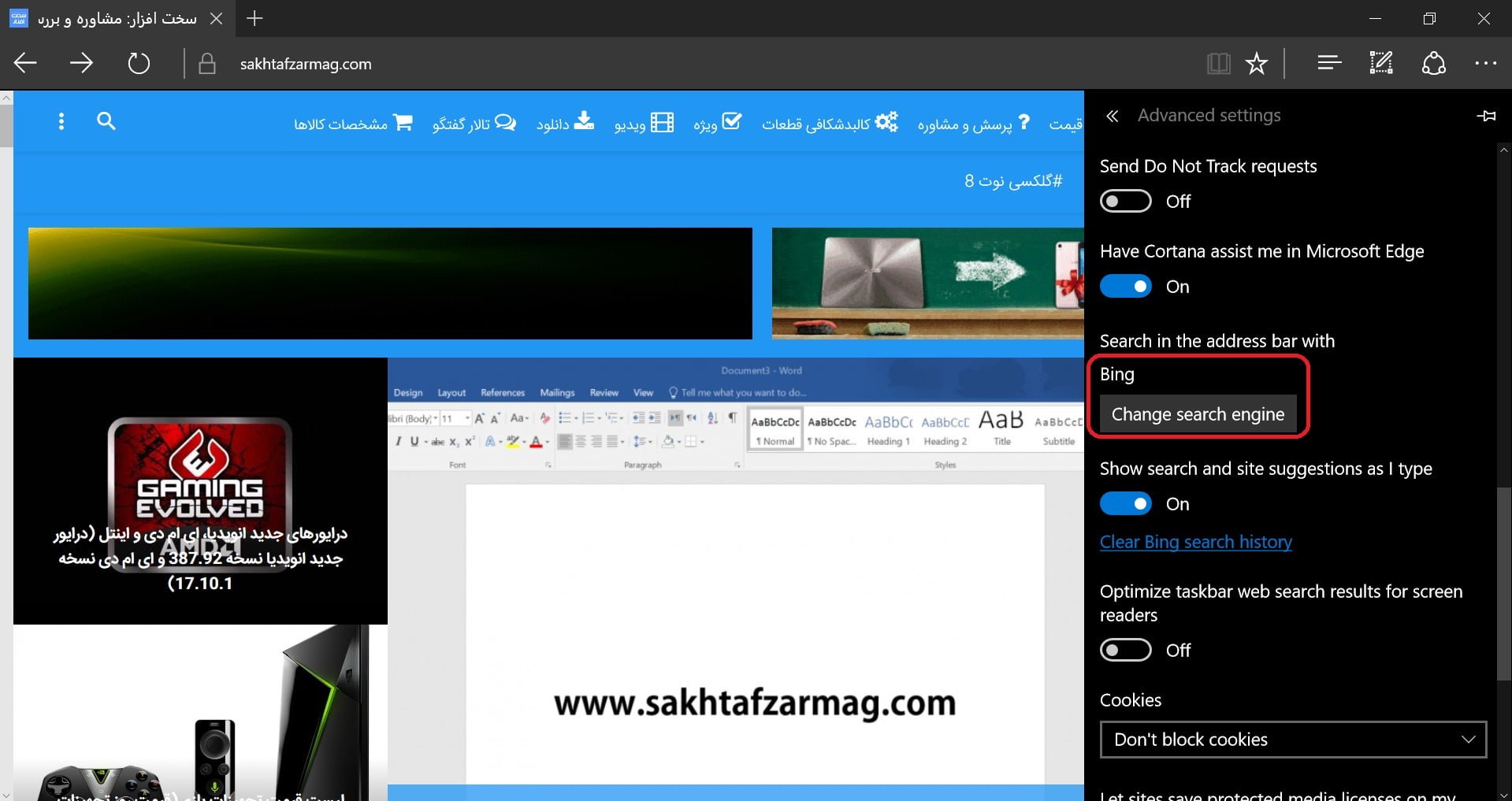This screenshot has height=801, width=1512.
Task: Open Make a Web Note pen icon
Action: [x=1380, y=63]
